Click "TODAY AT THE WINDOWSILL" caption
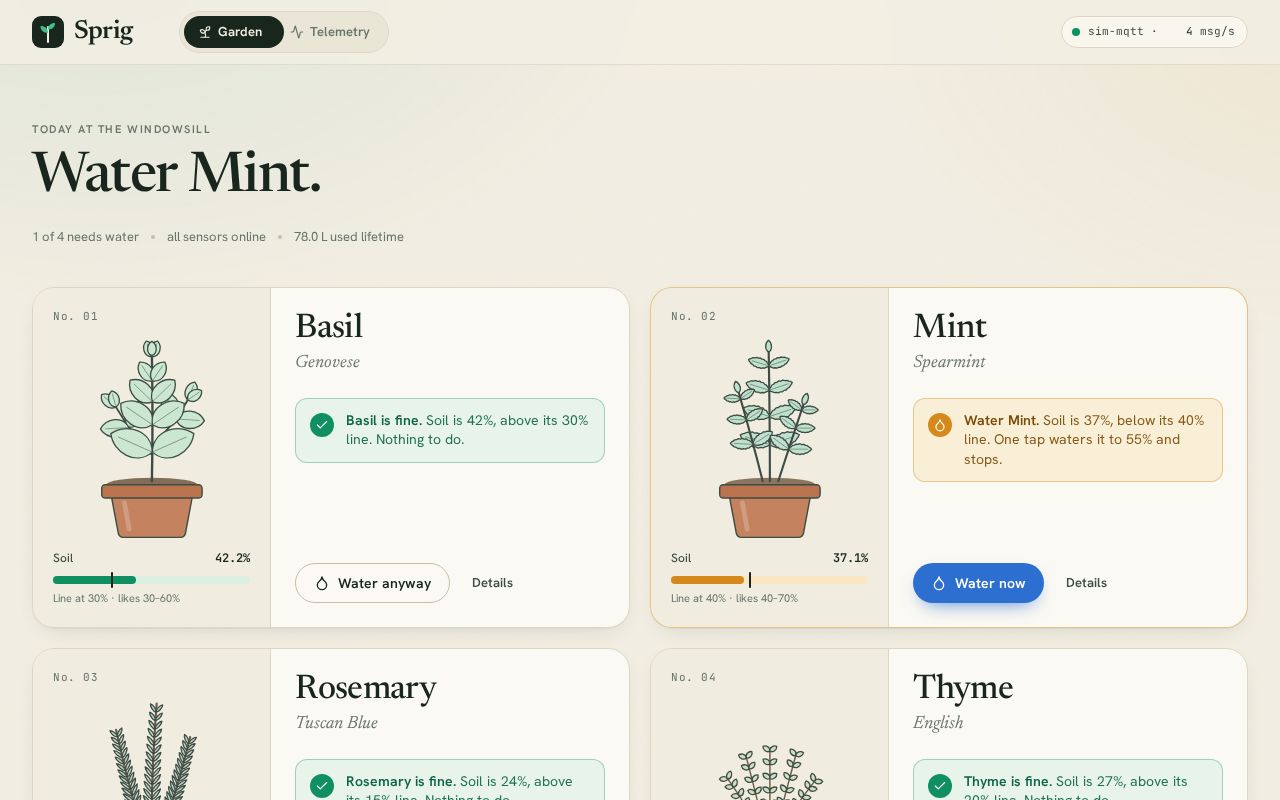 tap(121, 129)
